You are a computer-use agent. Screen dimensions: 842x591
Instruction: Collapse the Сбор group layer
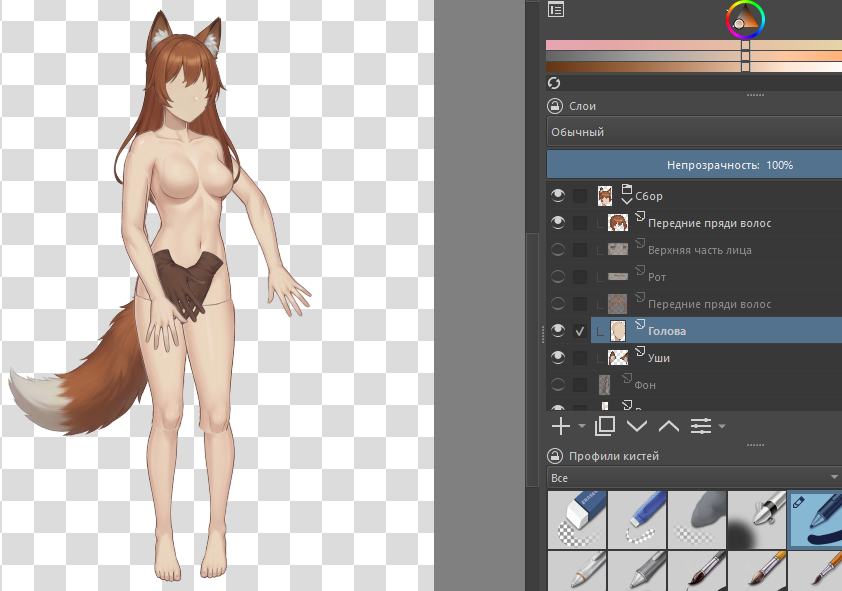[627, 199]
